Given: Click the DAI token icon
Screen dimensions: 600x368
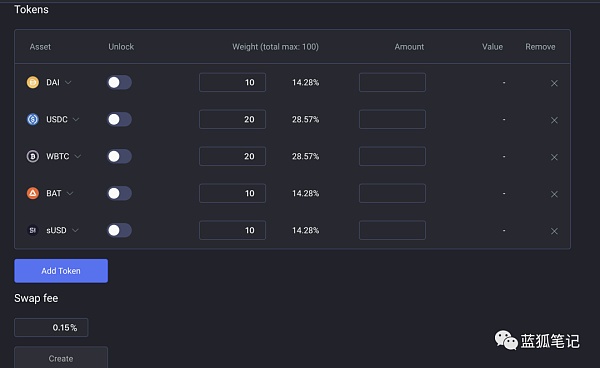Looking at the screenshot, I should 33,82.
